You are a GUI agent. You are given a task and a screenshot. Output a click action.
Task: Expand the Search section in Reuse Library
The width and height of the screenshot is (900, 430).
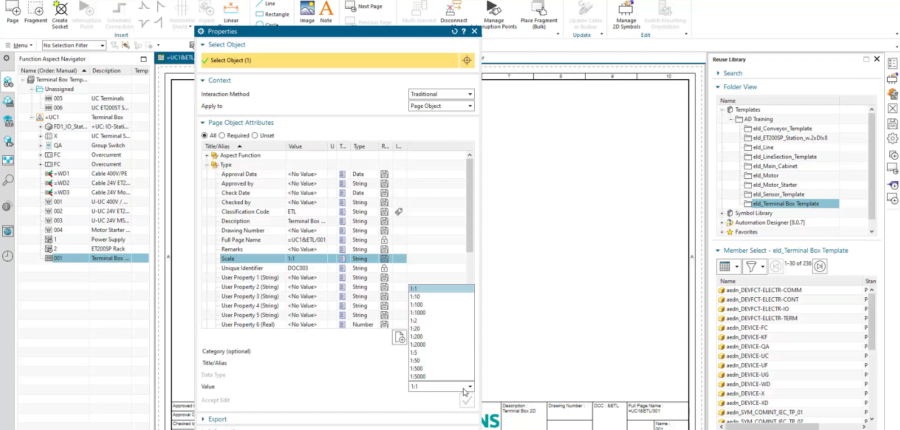[x=718, y=73]
